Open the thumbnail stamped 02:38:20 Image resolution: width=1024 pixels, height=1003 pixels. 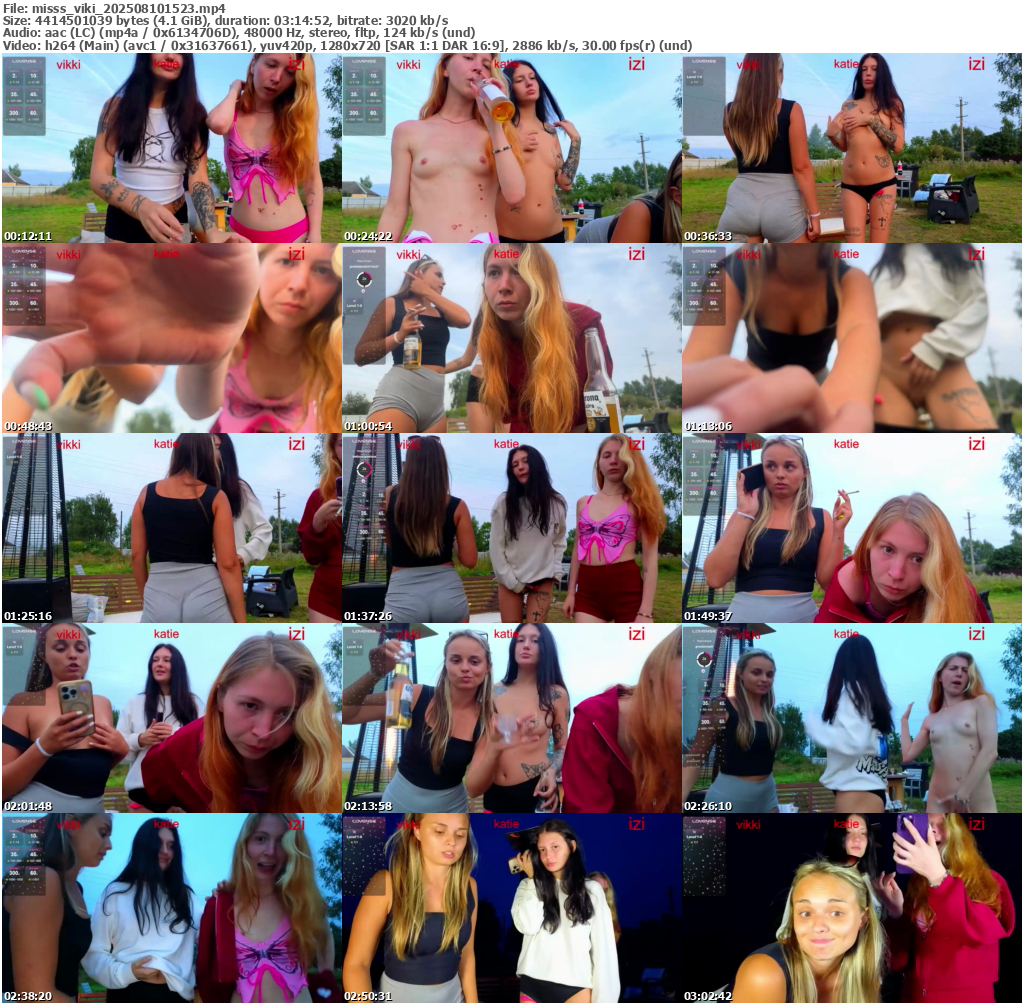point(172,908)
